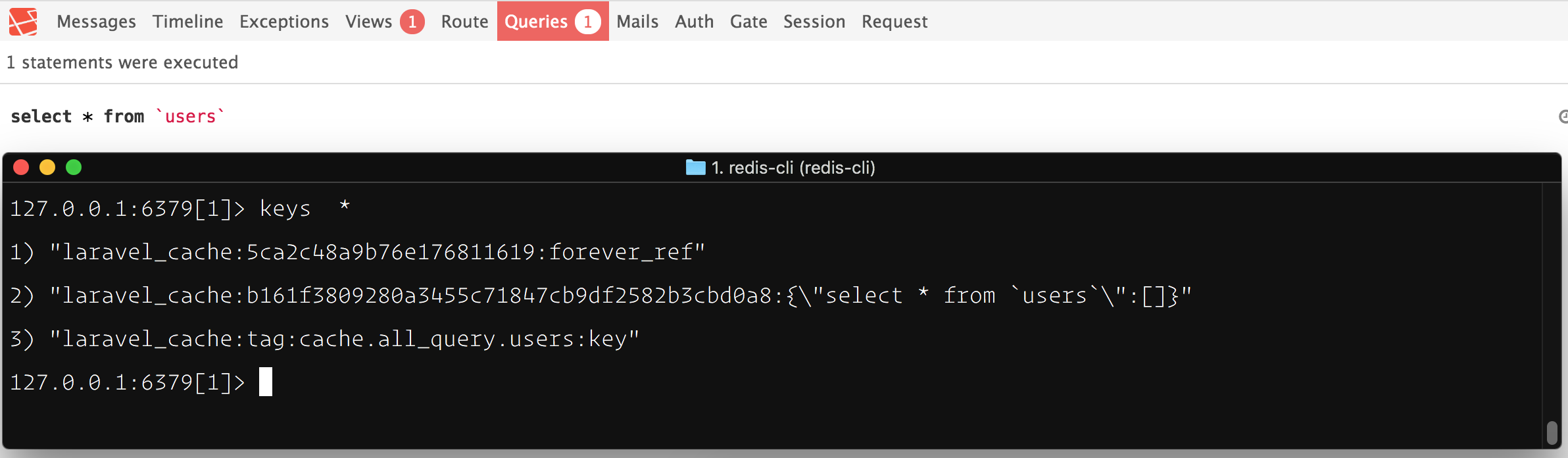The height and width of the screenshot is (458, 1568).
Task: Click the folder icon in terminal title
Action: (x=695, y=167)
